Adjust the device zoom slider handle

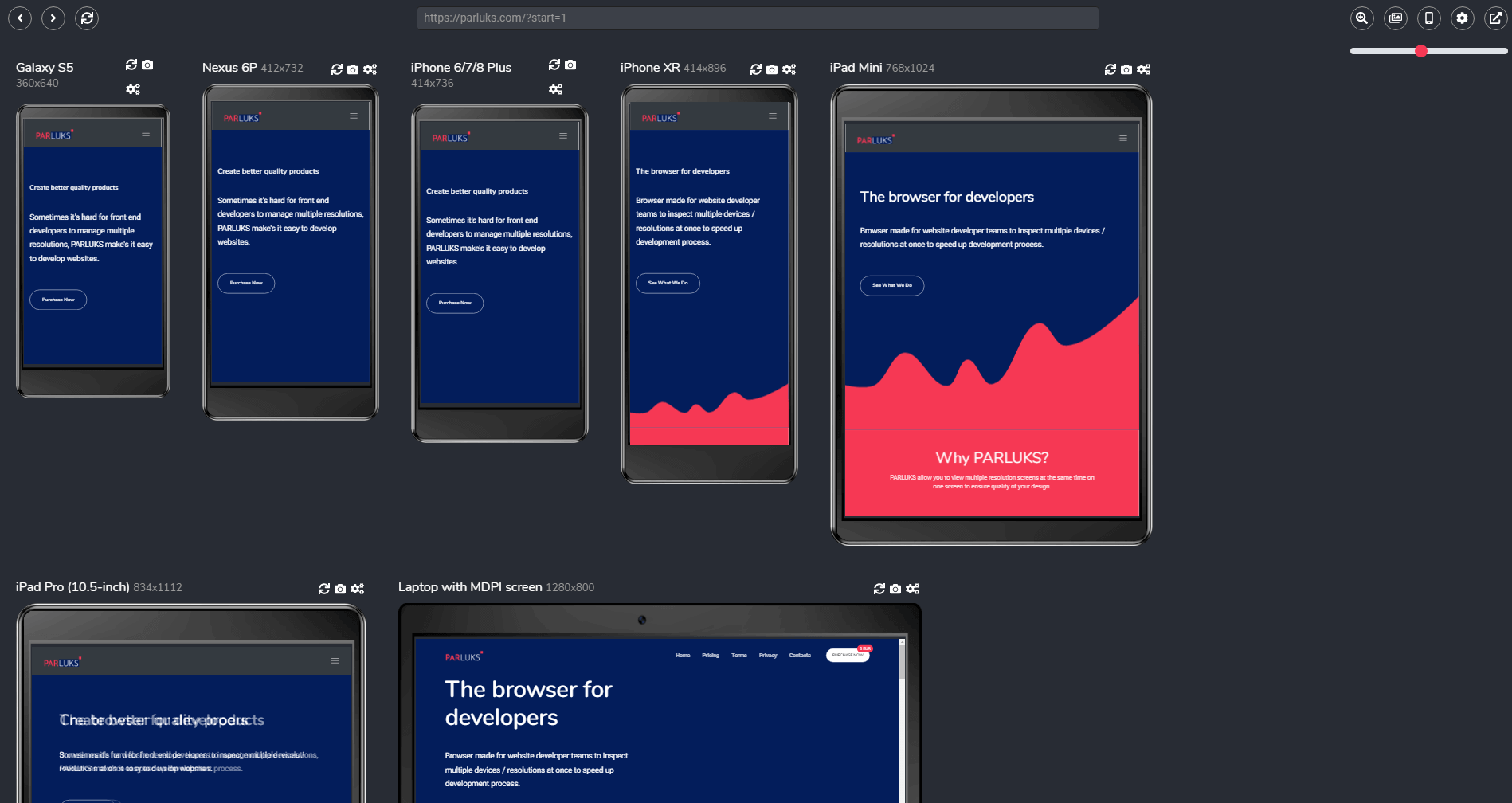1421,51
